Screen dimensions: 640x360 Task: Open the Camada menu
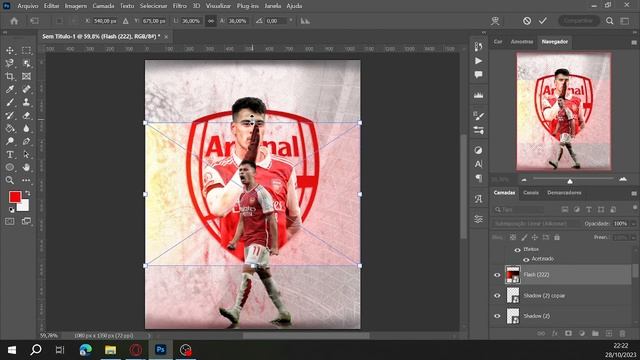(103, 6)
